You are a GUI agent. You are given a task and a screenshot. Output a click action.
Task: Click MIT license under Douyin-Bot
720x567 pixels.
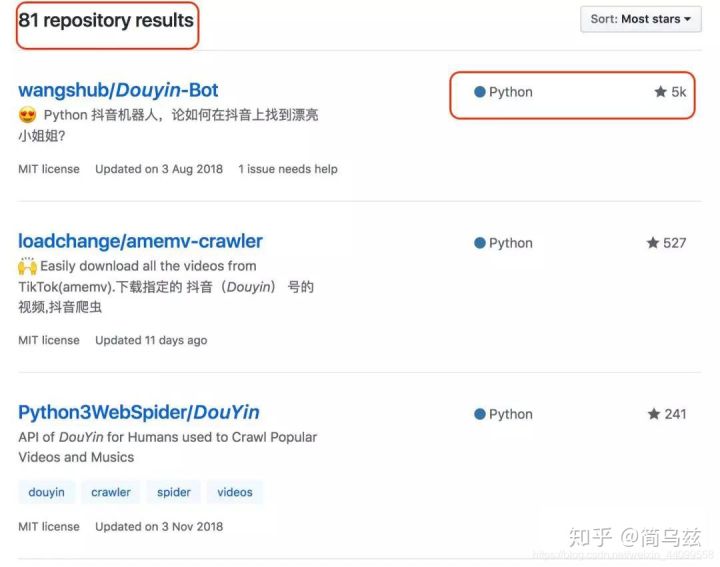pyautogui.click(x=49, y=169)
